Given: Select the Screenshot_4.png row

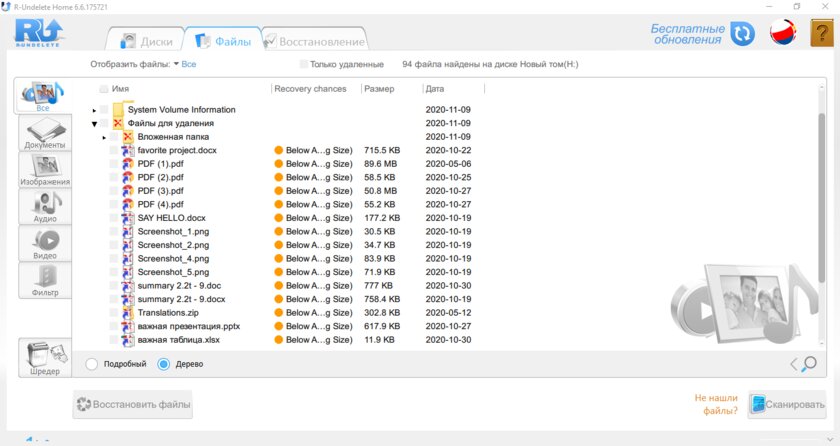Looking at the screenshot, I should coord(292,259).
